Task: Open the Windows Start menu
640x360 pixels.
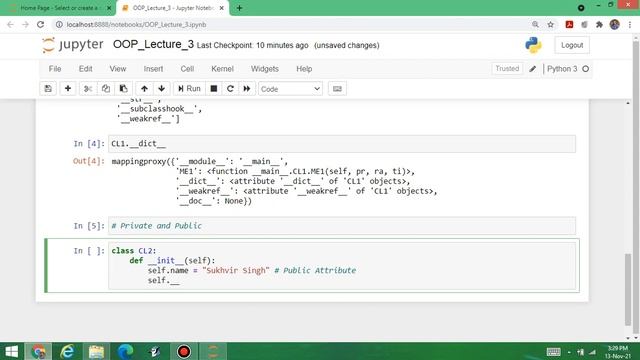Action: (x=11, y=351)
